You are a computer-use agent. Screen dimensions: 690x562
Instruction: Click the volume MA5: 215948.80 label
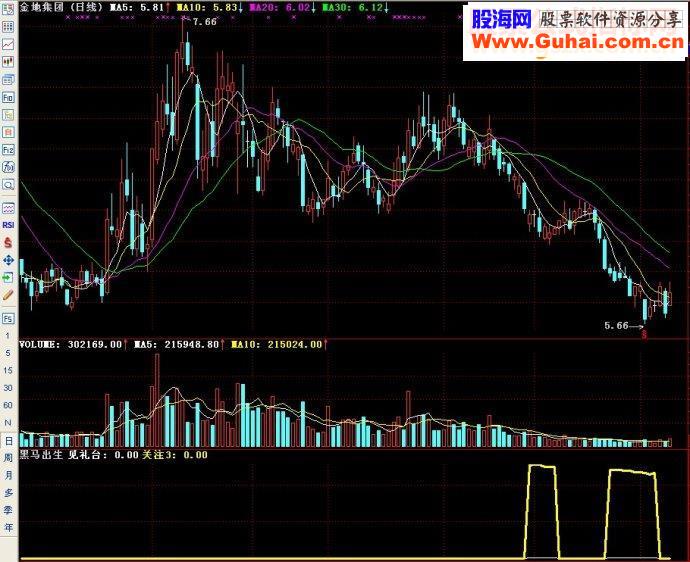tap(176, 345)
